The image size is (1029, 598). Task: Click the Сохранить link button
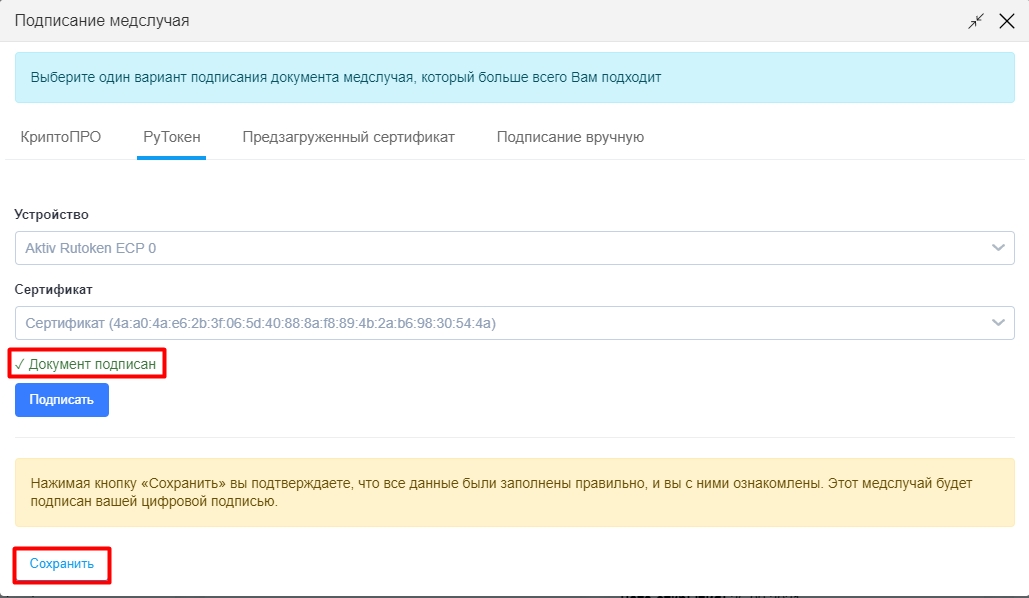62,564
